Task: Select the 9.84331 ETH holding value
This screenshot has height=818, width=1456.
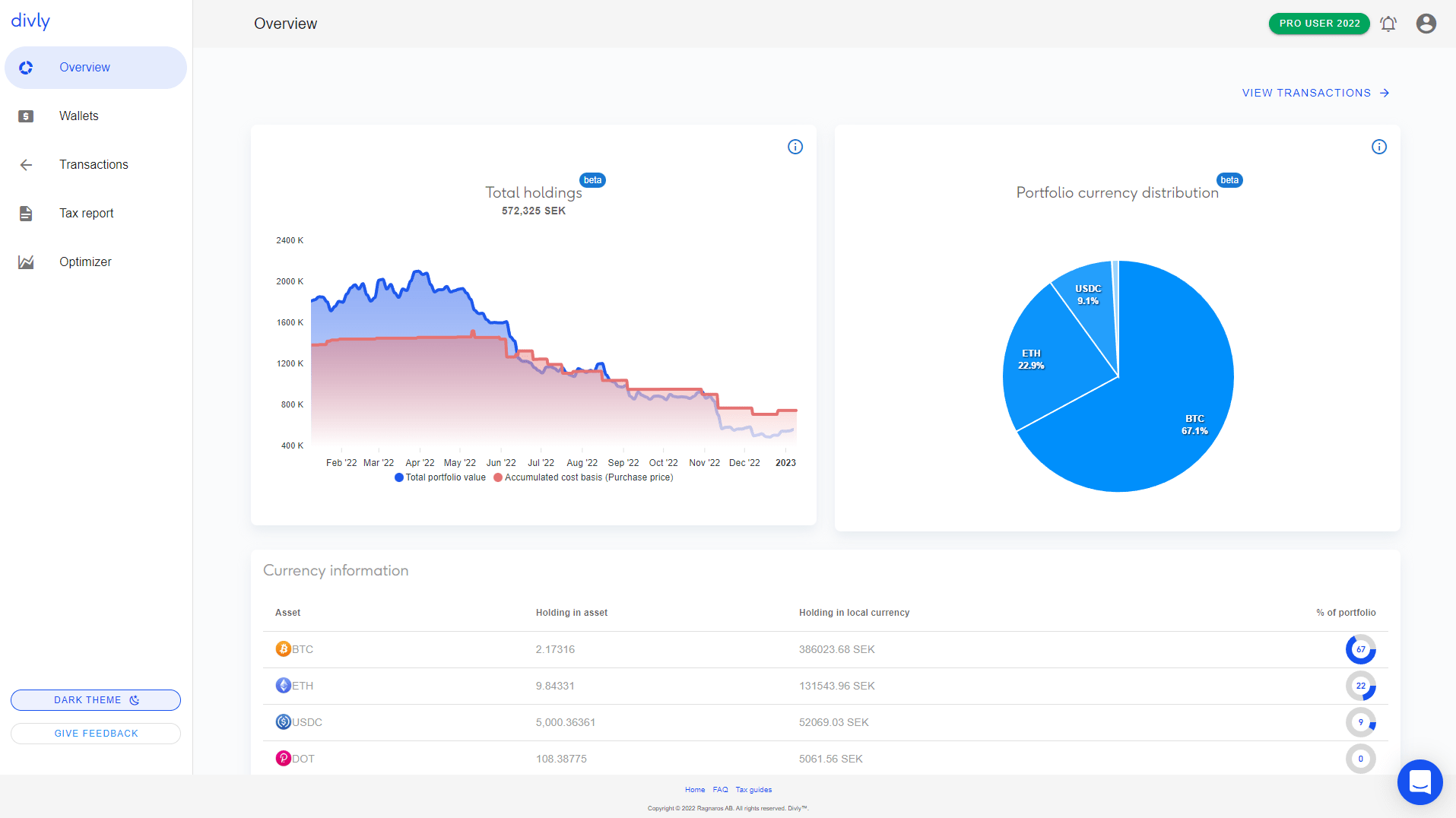Action: pyautogui.click(x=555, y=686)
